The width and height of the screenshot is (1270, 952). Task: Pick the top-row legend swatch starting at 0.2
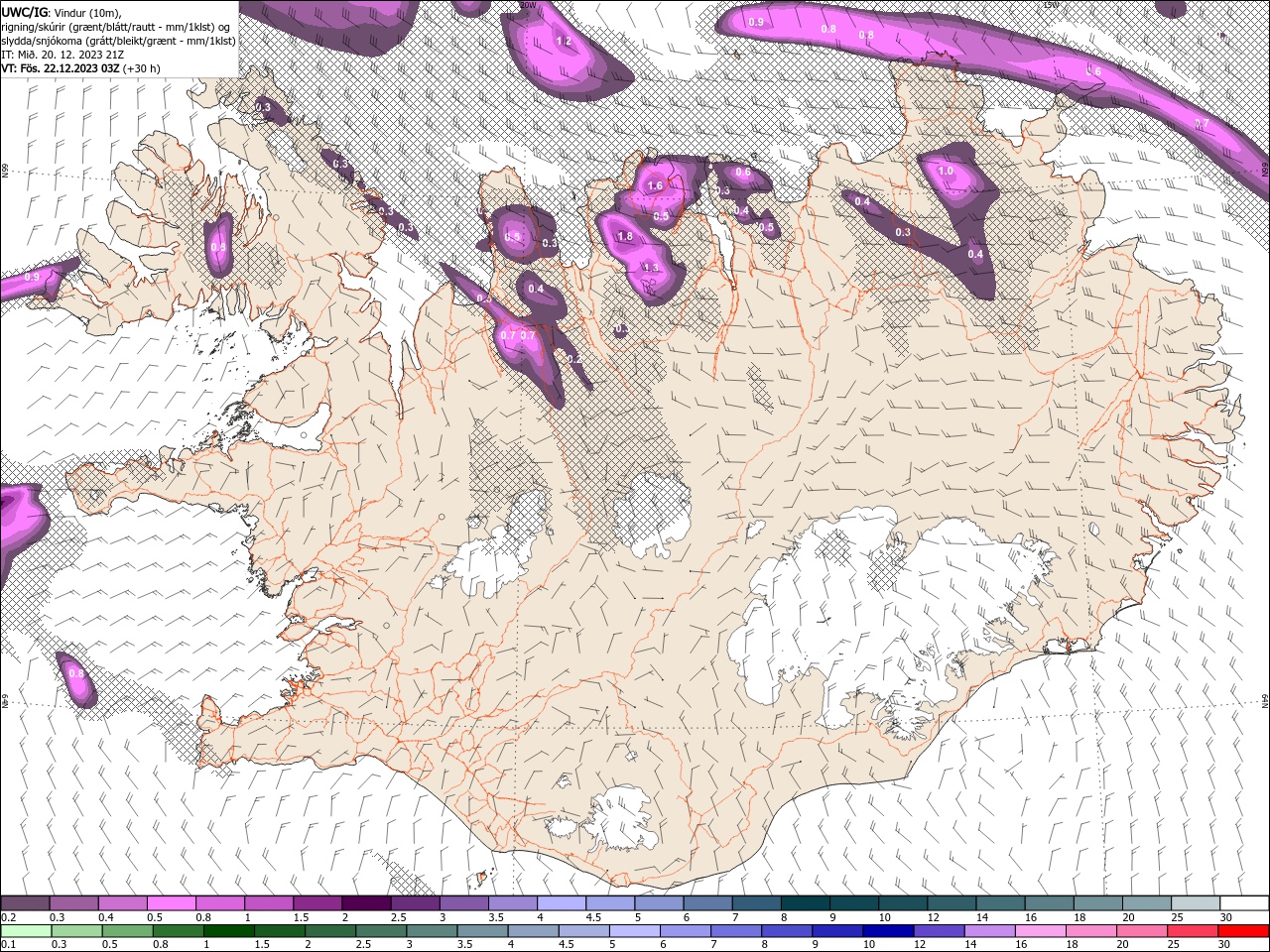25,903
